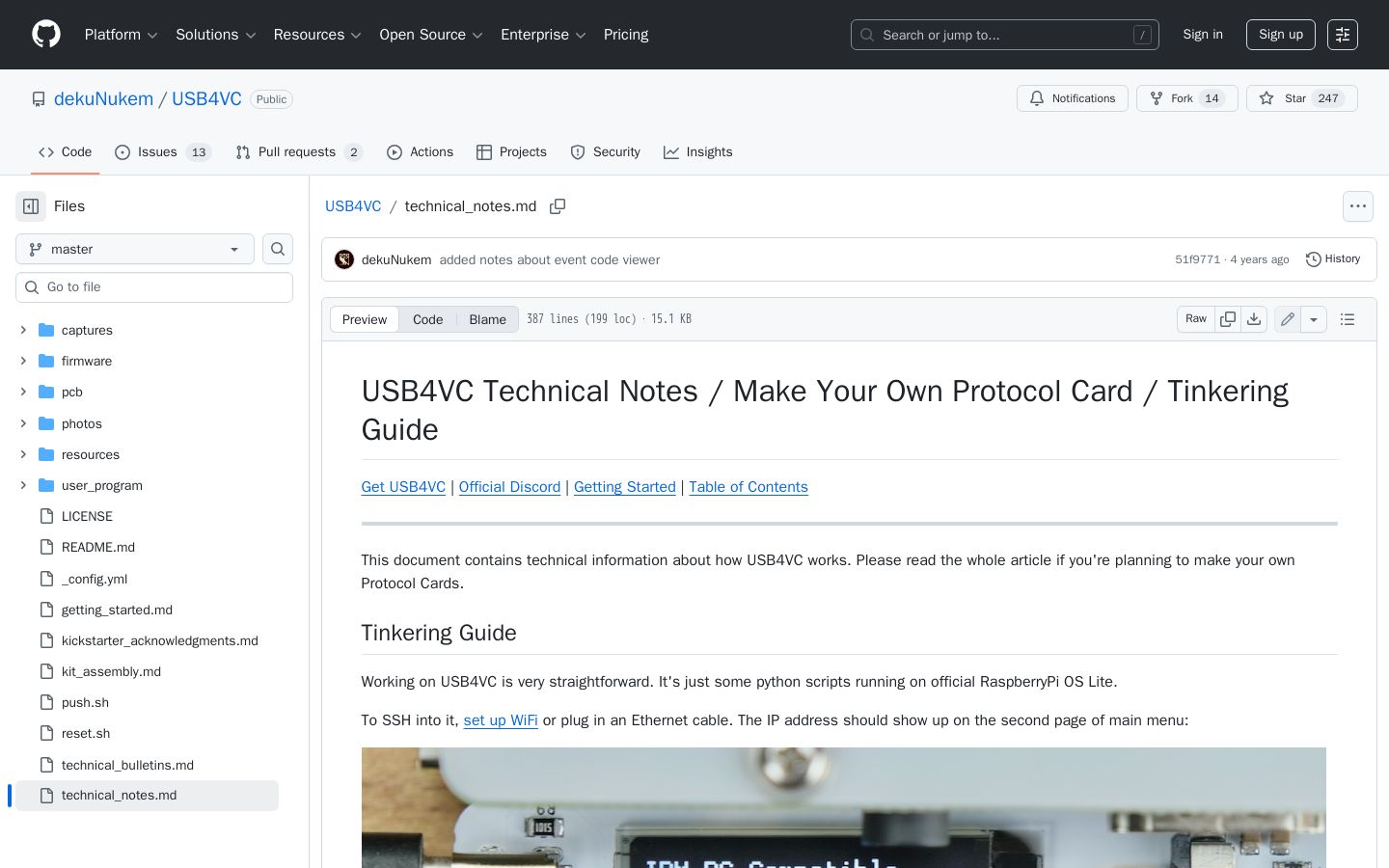Follow the set up WiFi link
The height and width of the screenshot is (868, 1389).
click(501, 720)
